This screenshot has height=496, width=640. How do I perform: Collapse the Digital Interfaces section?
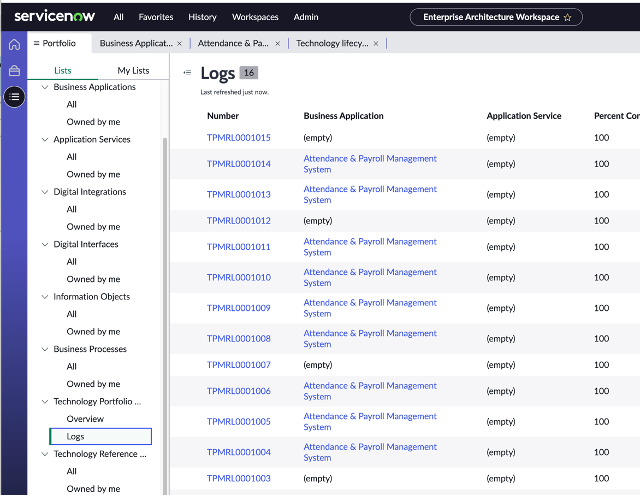[45, 244]
